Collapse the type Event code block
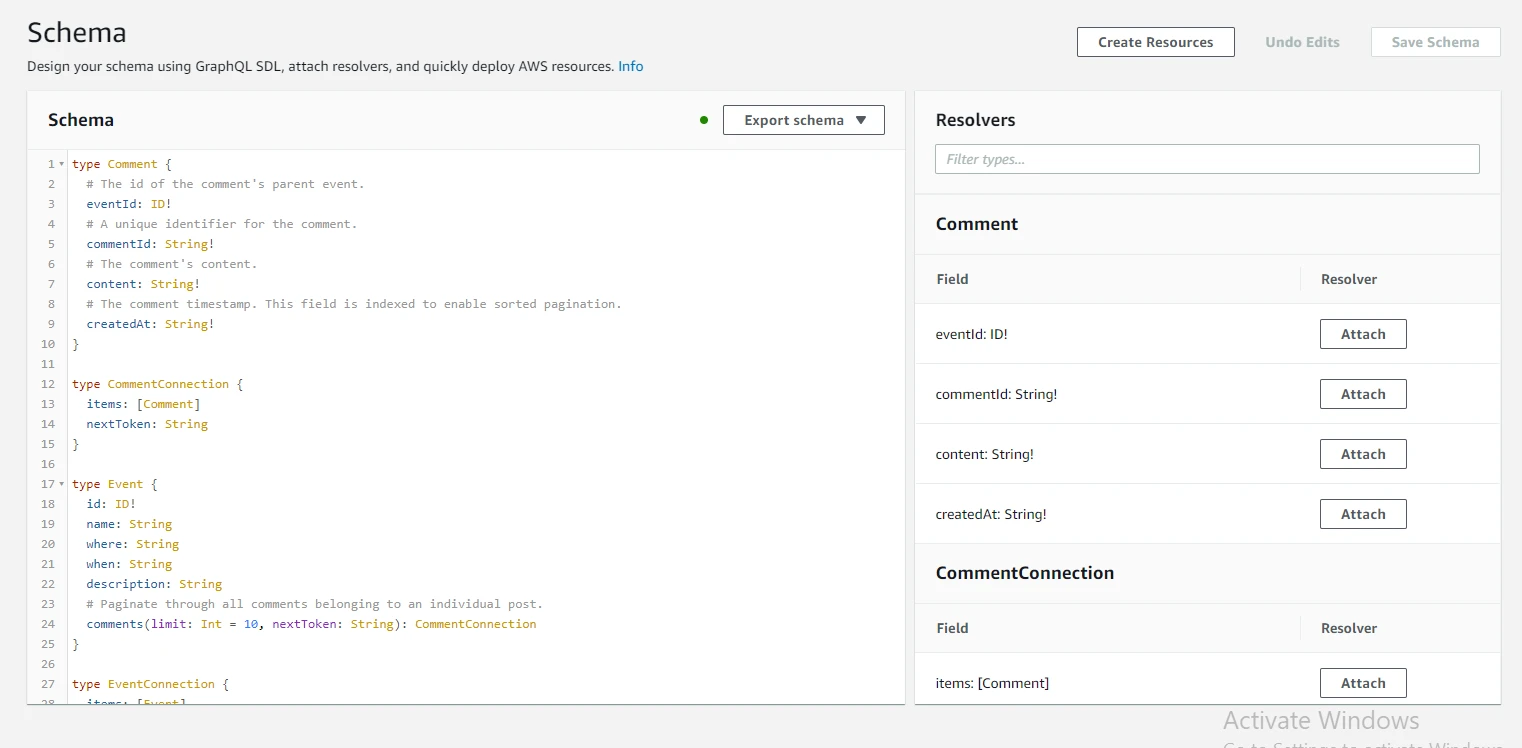 pos(62,484)
